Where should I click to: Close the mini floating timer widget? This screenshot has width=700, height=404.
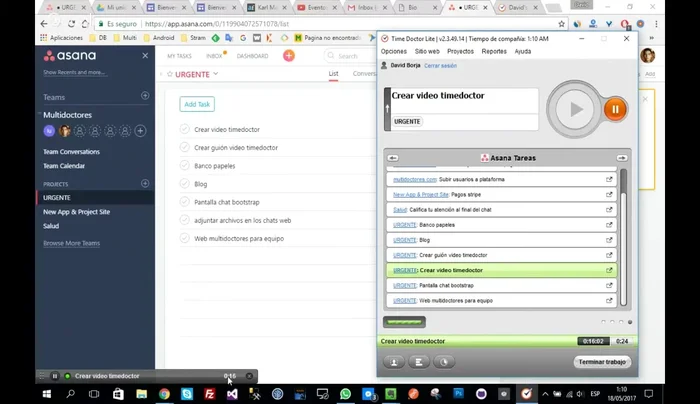pos(249,376)
